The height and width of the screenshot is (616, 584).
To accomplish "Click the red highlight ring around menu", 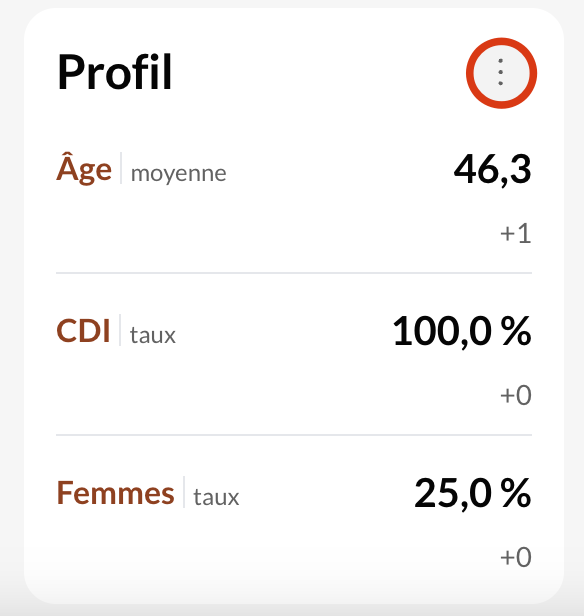I will 502,41.
